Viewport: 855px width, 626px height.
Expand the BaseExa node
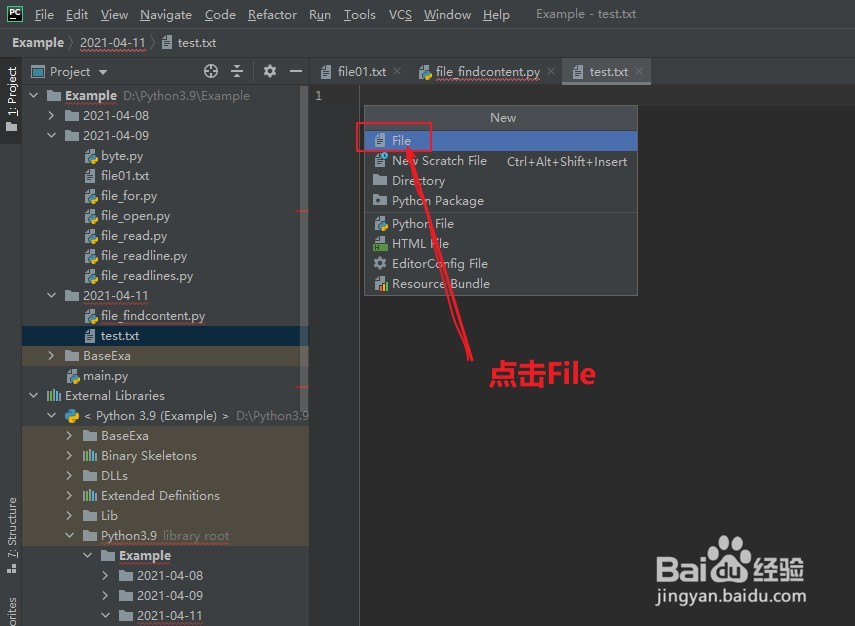[50, 355]
